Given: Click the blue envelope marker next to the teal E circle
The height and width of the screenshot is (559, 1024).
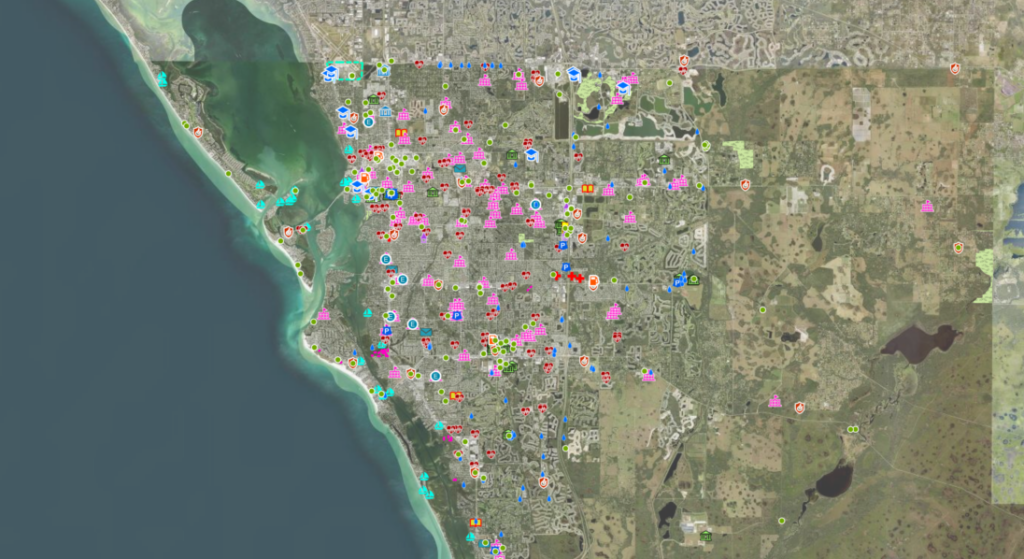Looking at the screenshot, I should pyautogui.click(x=426, y=332).
